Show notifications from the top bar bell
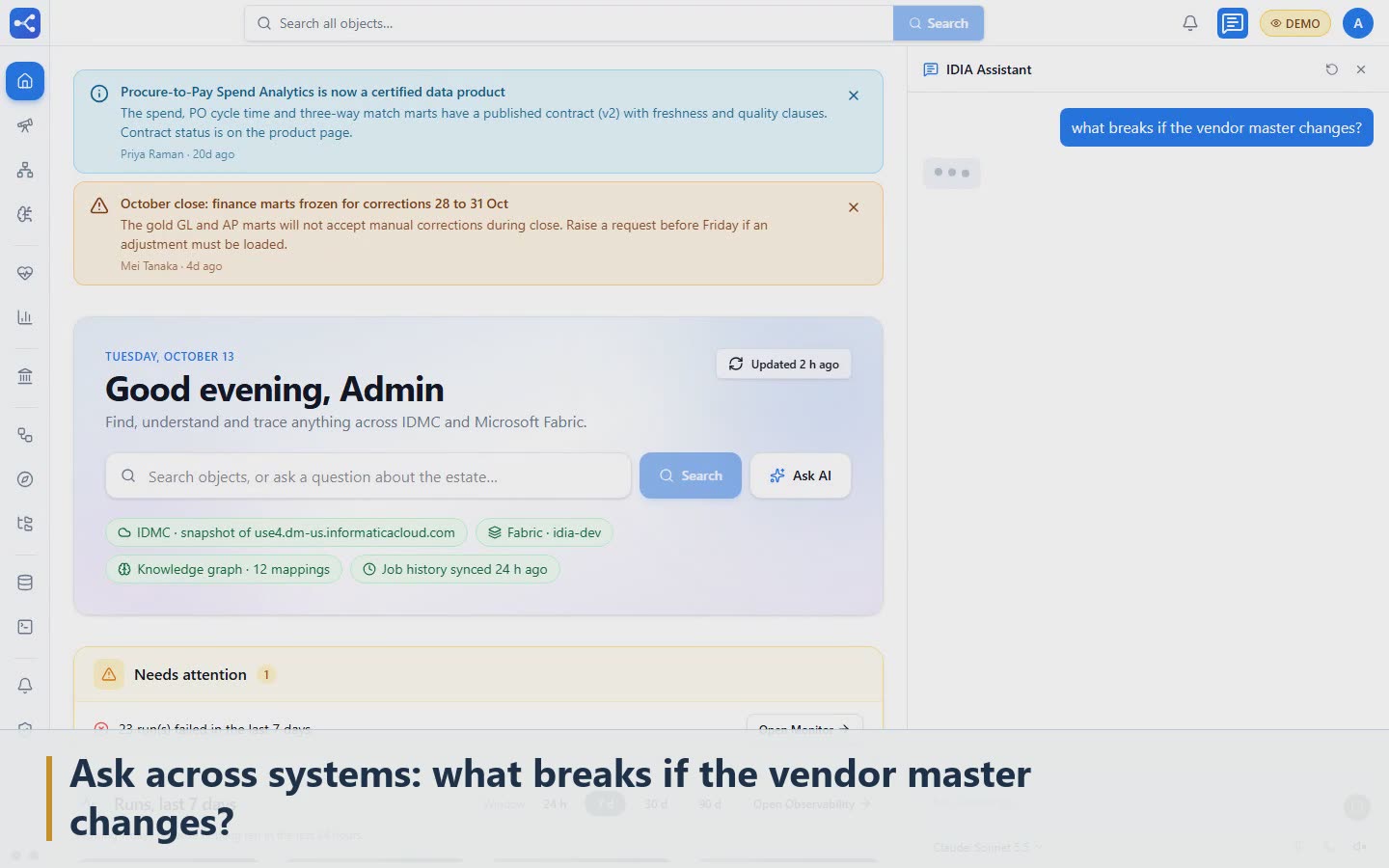This screenshot has height=868, width=1389. [1190, 23]
